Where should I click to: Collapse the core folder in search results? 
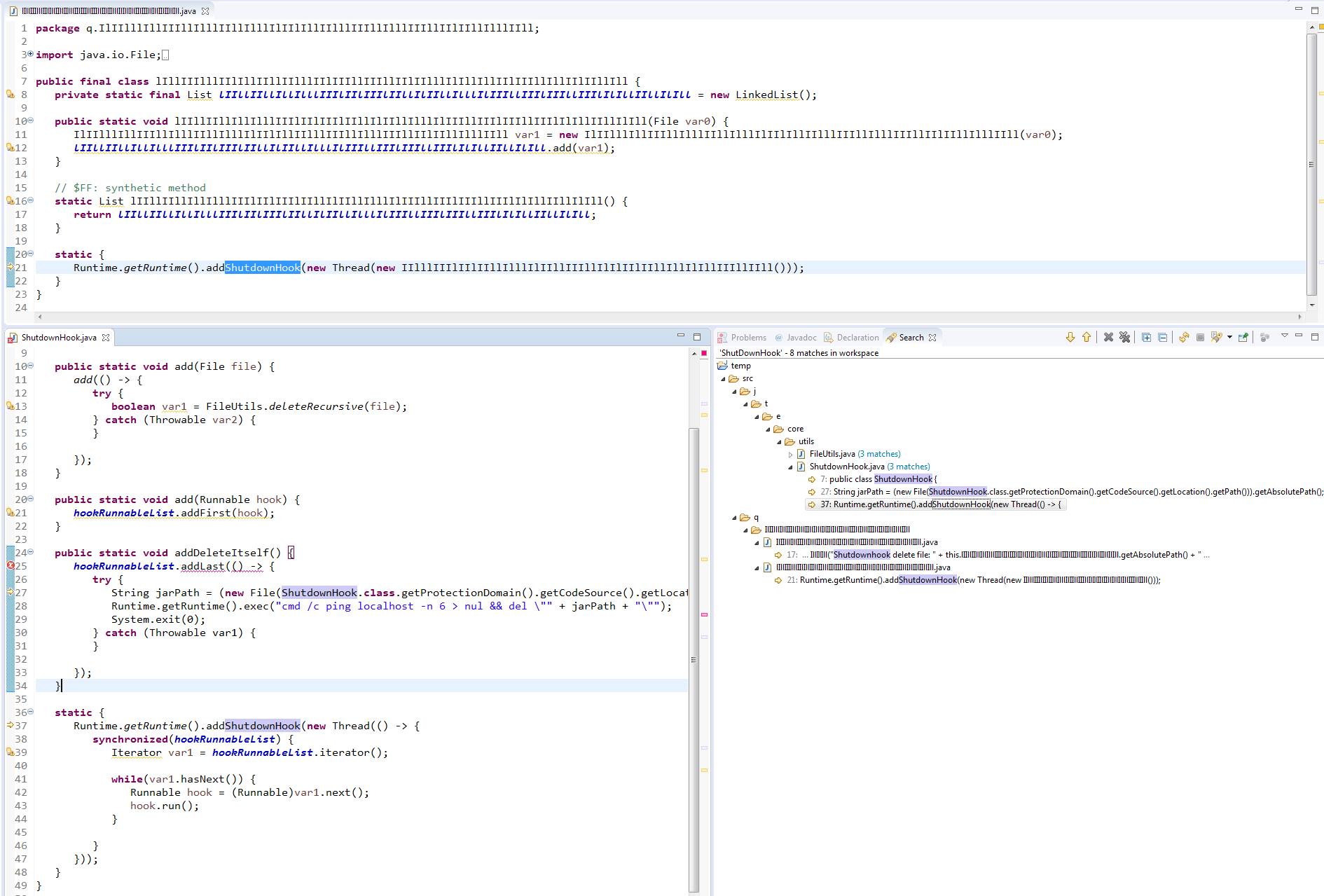click(x=768, y=429)
